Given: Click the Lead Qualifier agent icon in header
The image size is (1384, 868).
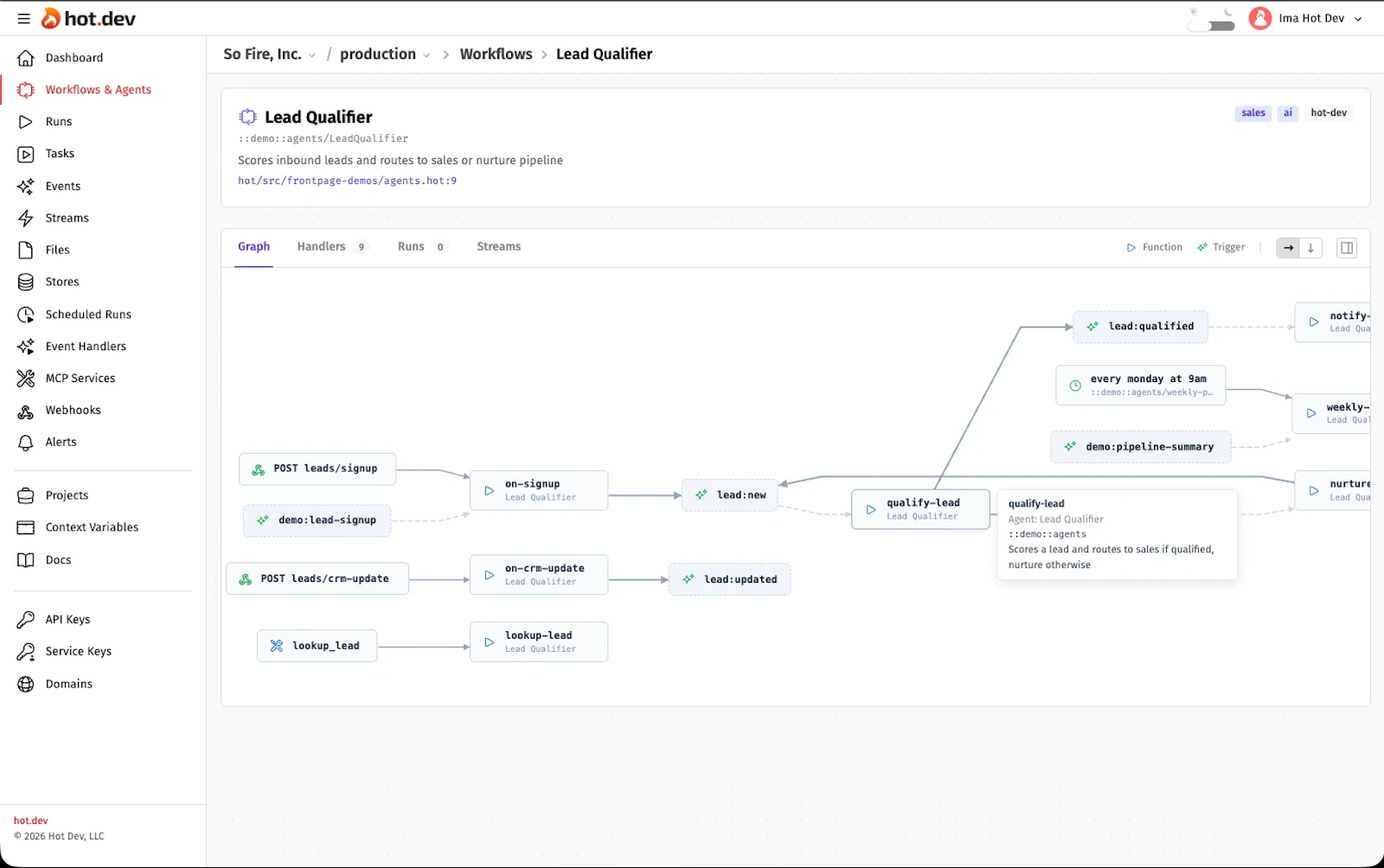Looking at the screenshot, I should (x=248, y=117).
